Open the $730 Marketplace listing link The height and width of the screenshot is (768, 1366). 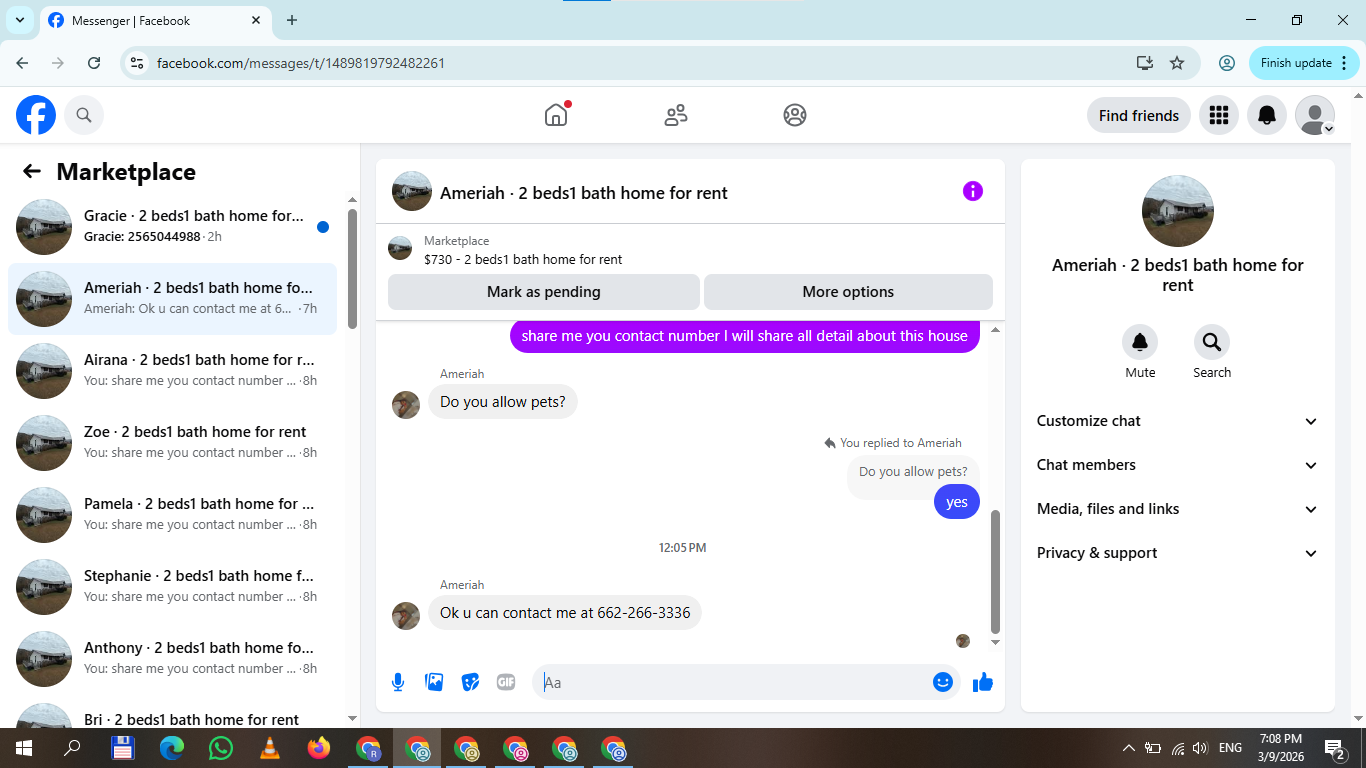coord(523,259)
